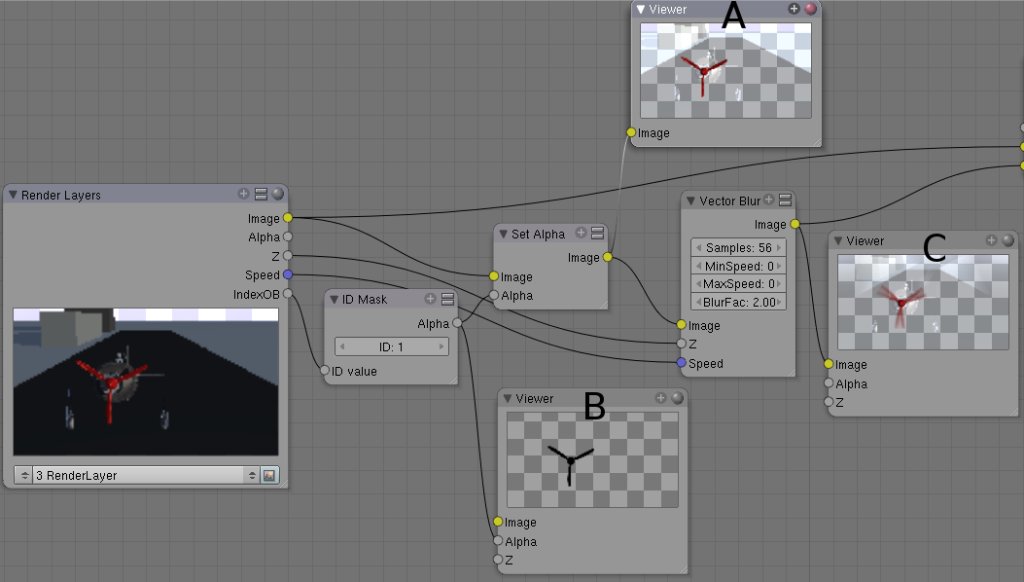The width and height of the screenshot is (1024, 582).
Task: Click Set Alpha Image input socket
Action: click(494, 276)
